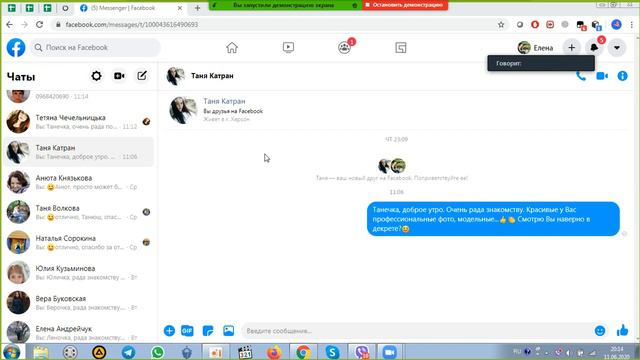This screenshot has width=640, height=360.
Task: Open the emoji picker
Action: (600, 331)
